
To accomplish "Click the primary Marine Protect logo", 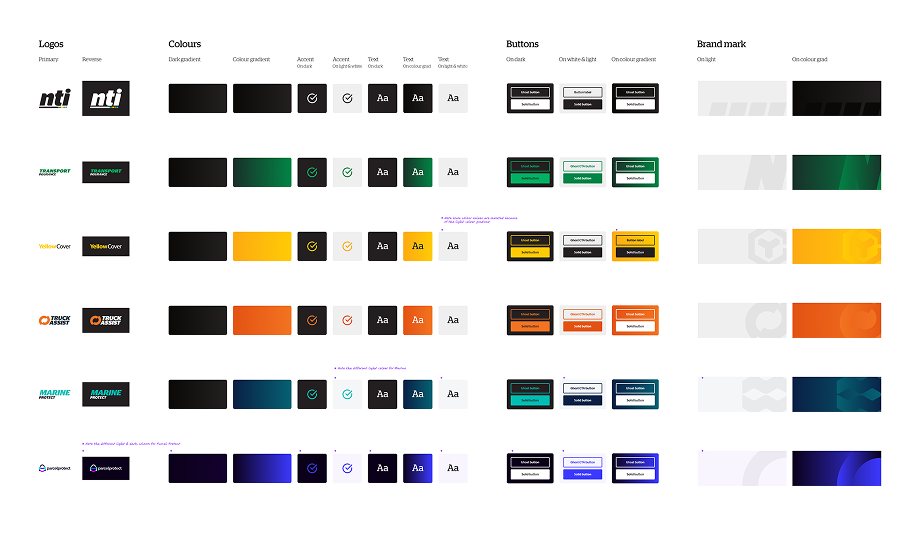I will (x=54, y=394).
